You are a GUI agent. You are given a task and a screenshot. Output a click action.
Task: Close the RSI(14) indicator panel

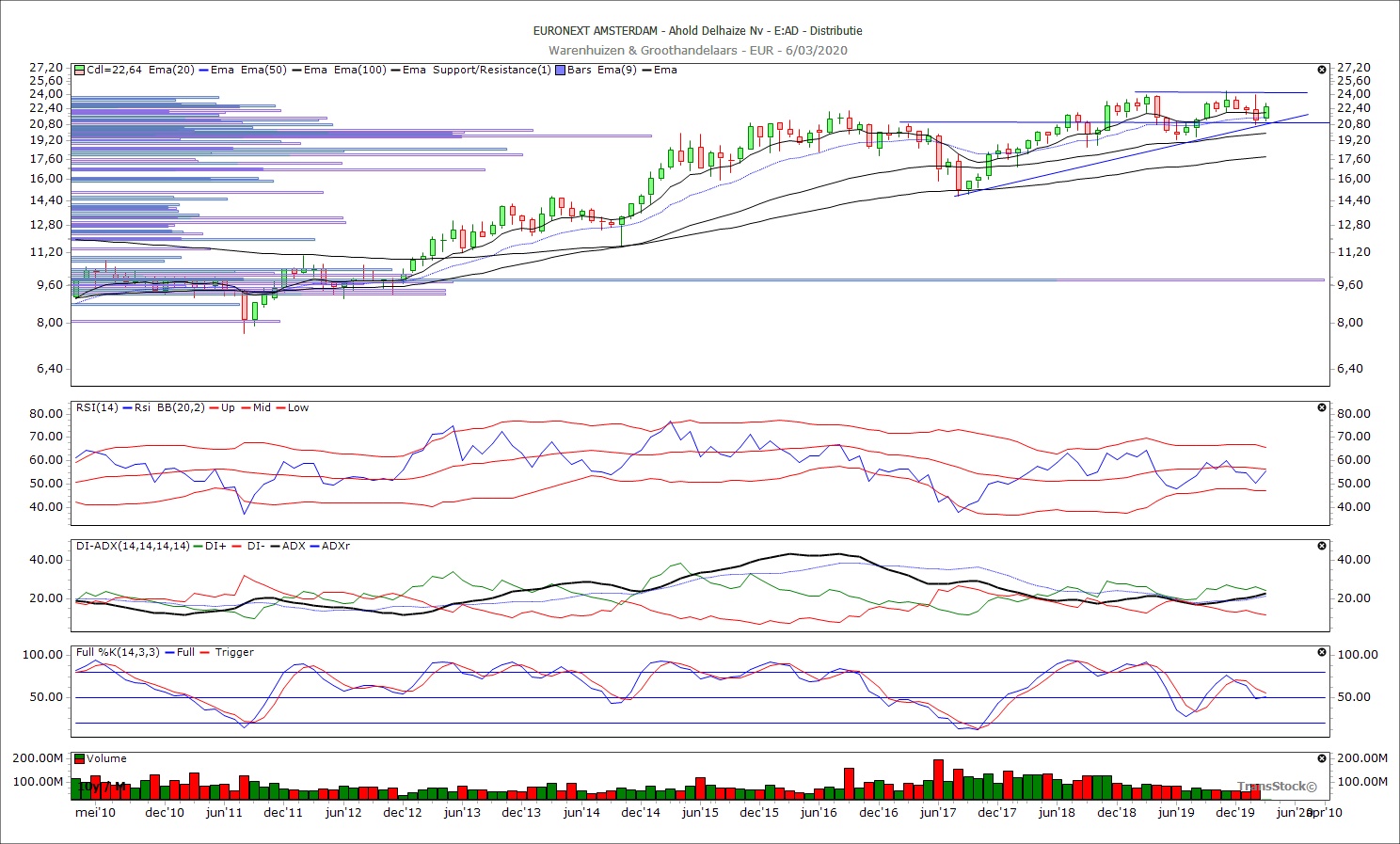click(1322, 407)
